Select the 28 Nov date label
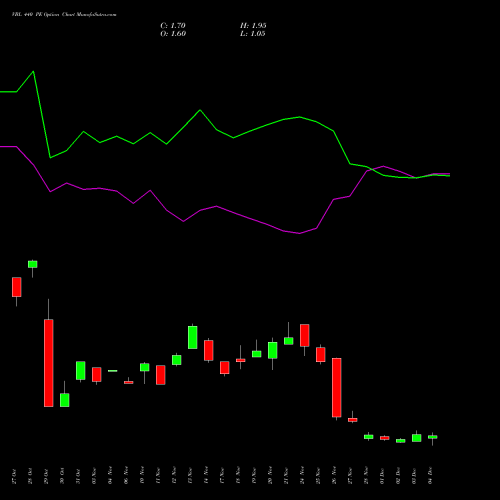 [366, 476]
